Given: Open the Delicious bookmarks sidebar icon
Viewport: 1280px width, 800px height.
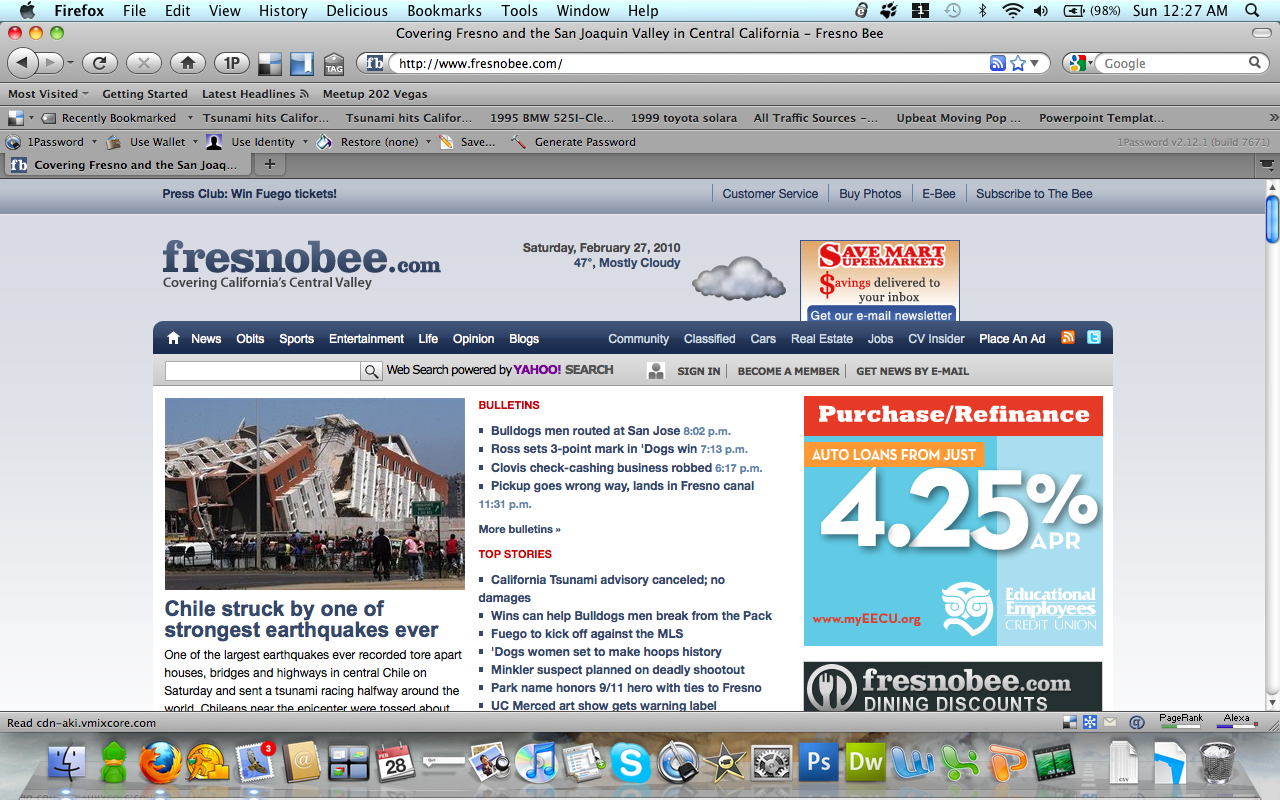Looking at the screenshot, I should click(302, 64).
